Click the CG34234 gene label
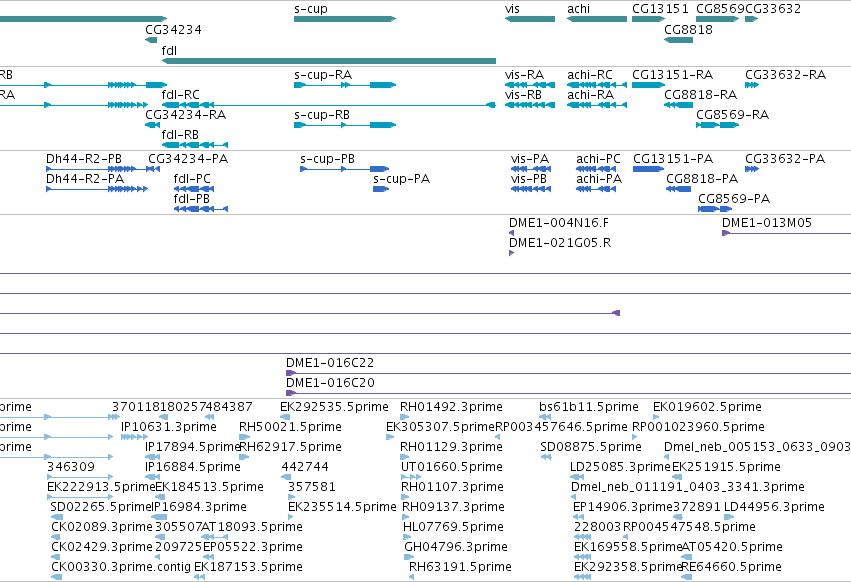This screenshot has width=851, height=582. point(173,29)
